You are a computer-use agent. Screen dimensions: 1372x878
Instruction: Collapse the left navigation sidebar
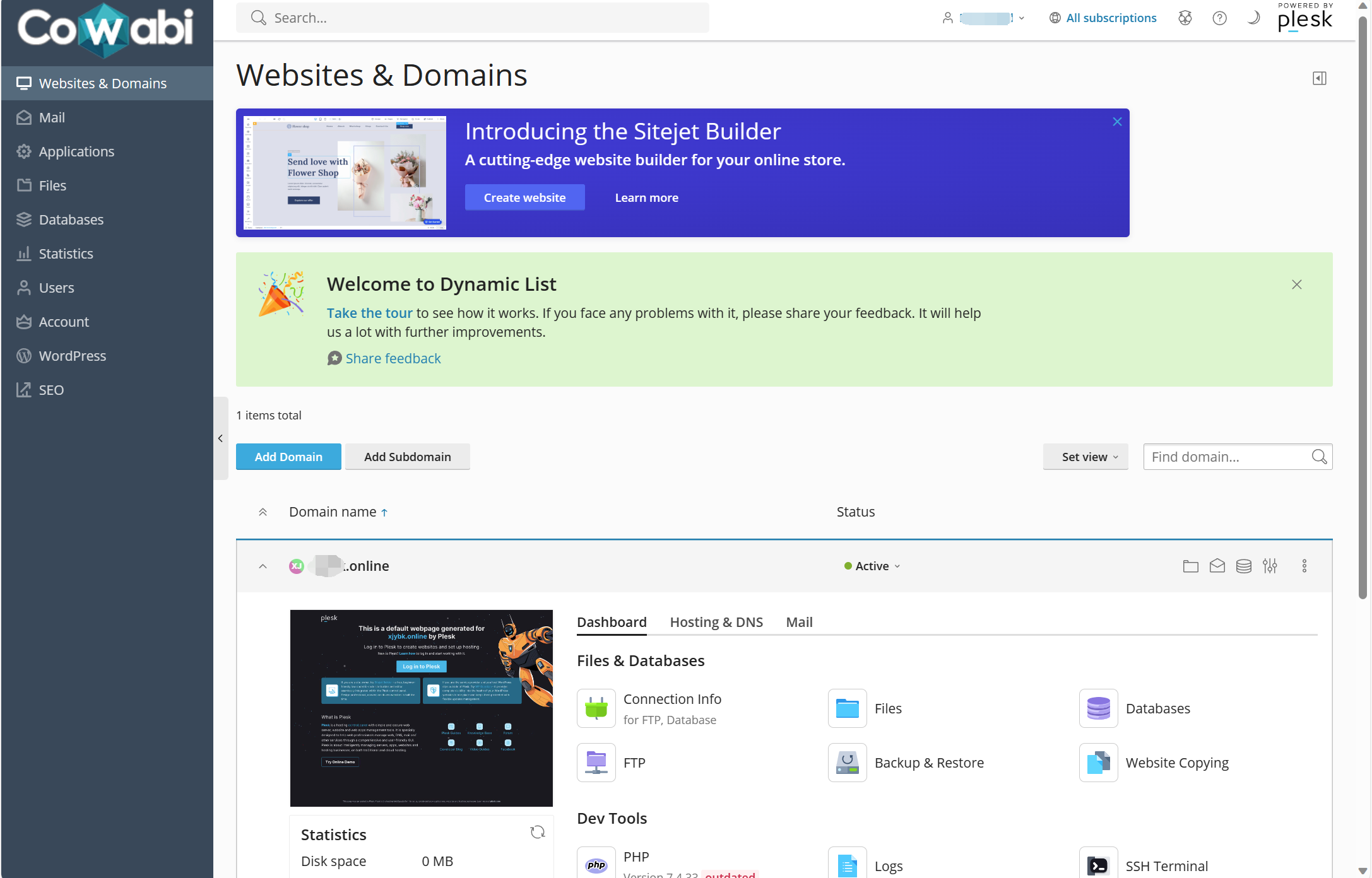pos(220,438)
